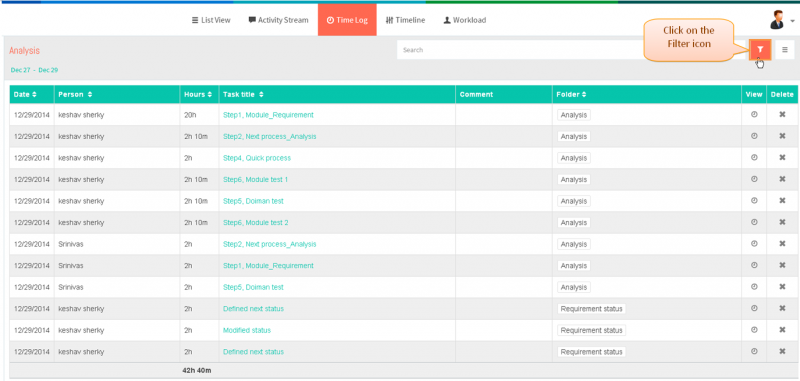Viewport: 800px width, 381px height.
Task: Delete Srinivas's Step5, Doiman test entry
Action: (782, 287)
